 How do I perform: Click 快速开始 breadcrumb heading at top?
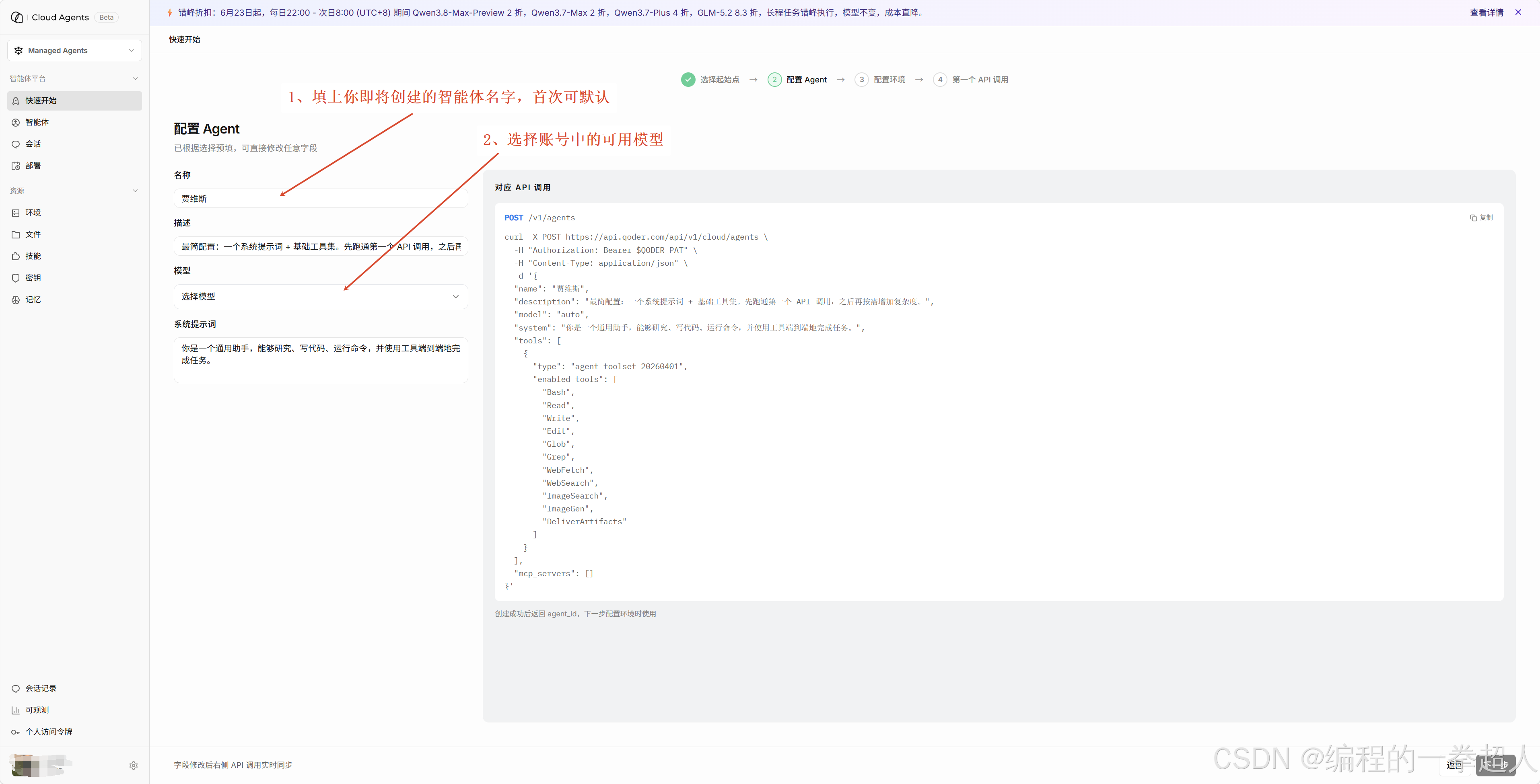click(x=185, y=39)
